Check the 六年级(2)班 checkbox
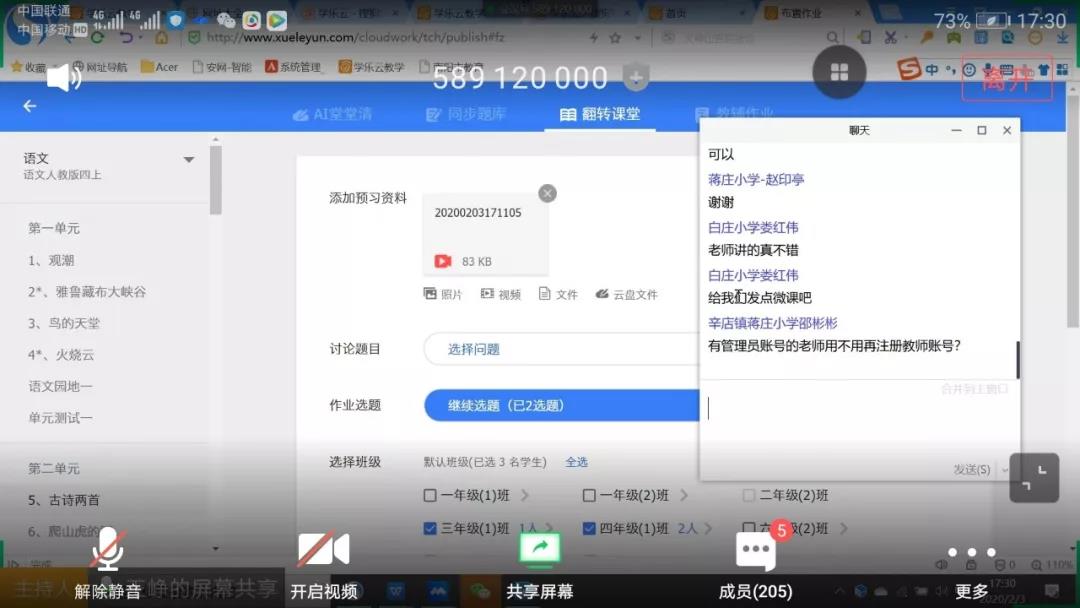This screenshot has height=608, width=1080. tap(749, 528)
